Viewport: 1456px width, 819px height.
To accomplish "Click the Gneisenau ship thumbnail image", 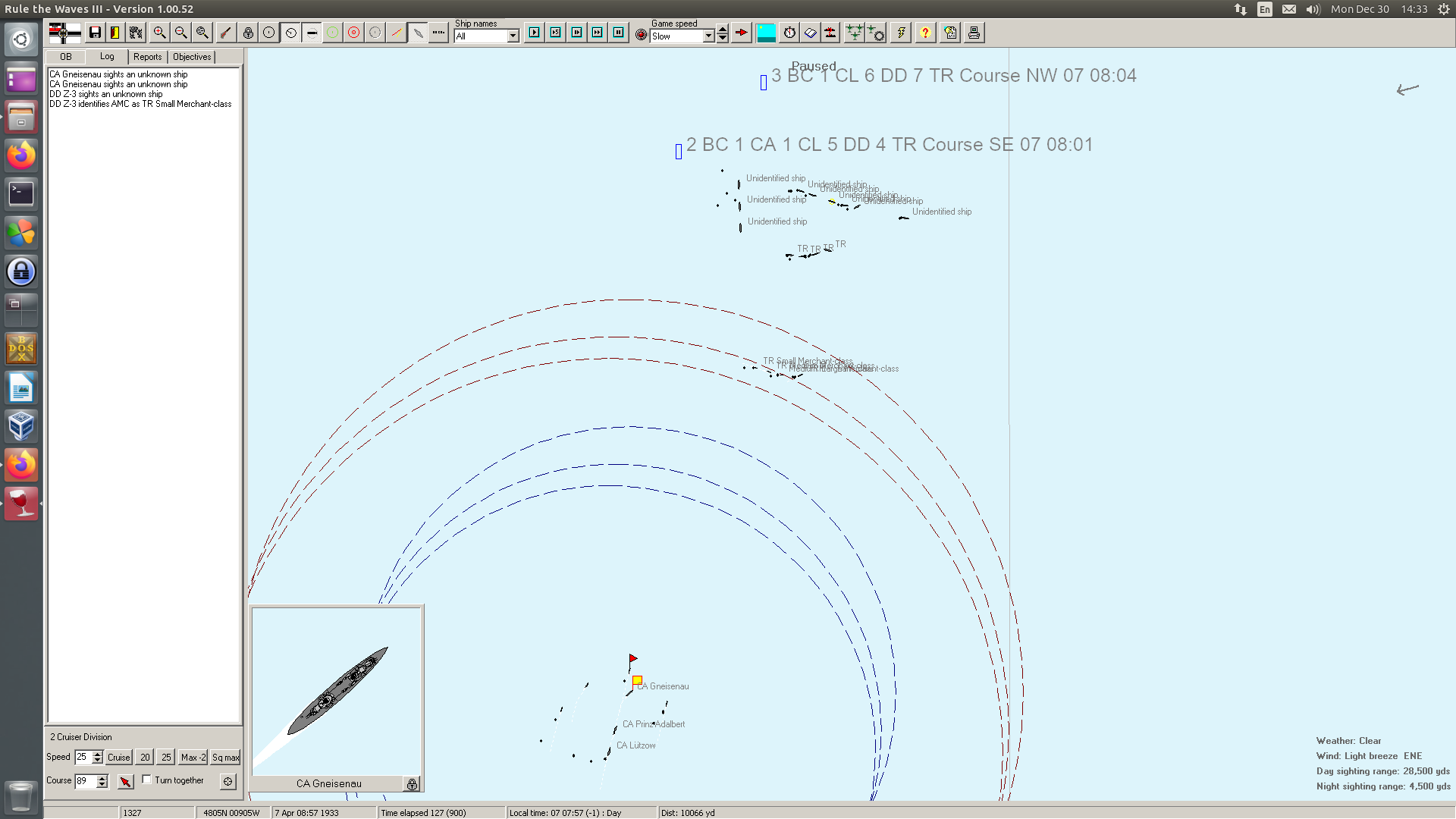I will pos(337,691).
